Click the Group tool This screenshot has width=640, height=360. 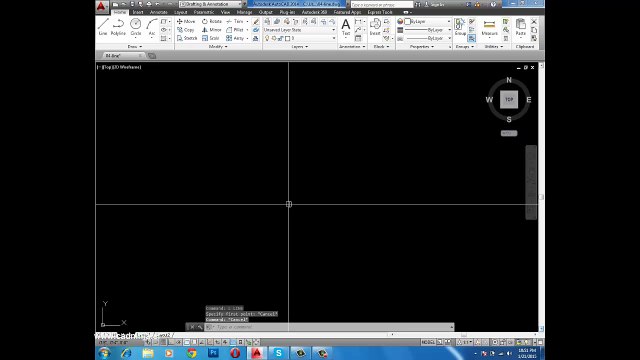(x=460, y=27)
